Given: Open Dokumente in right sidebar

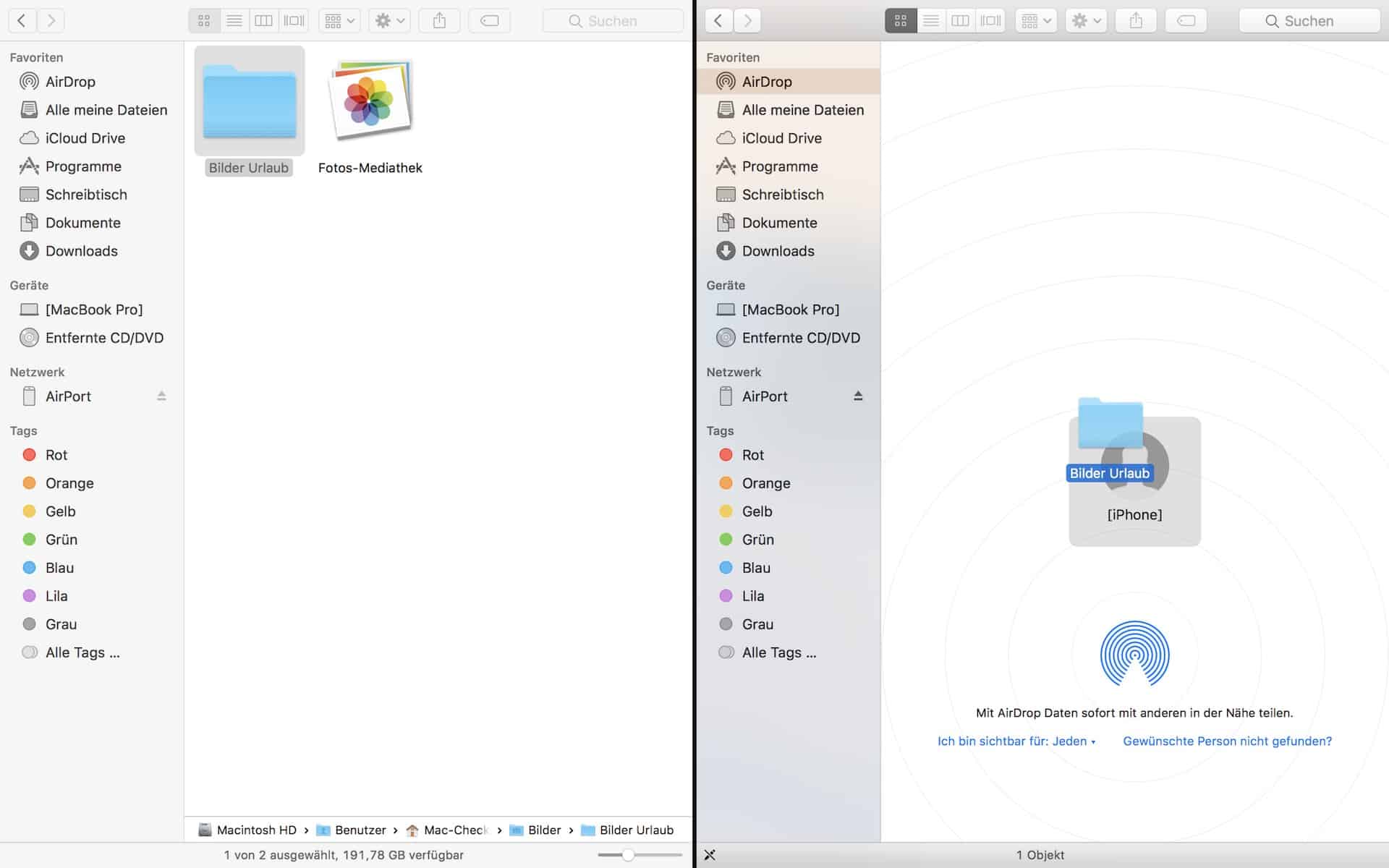Looking at the screenshot, I should point(789,223).
